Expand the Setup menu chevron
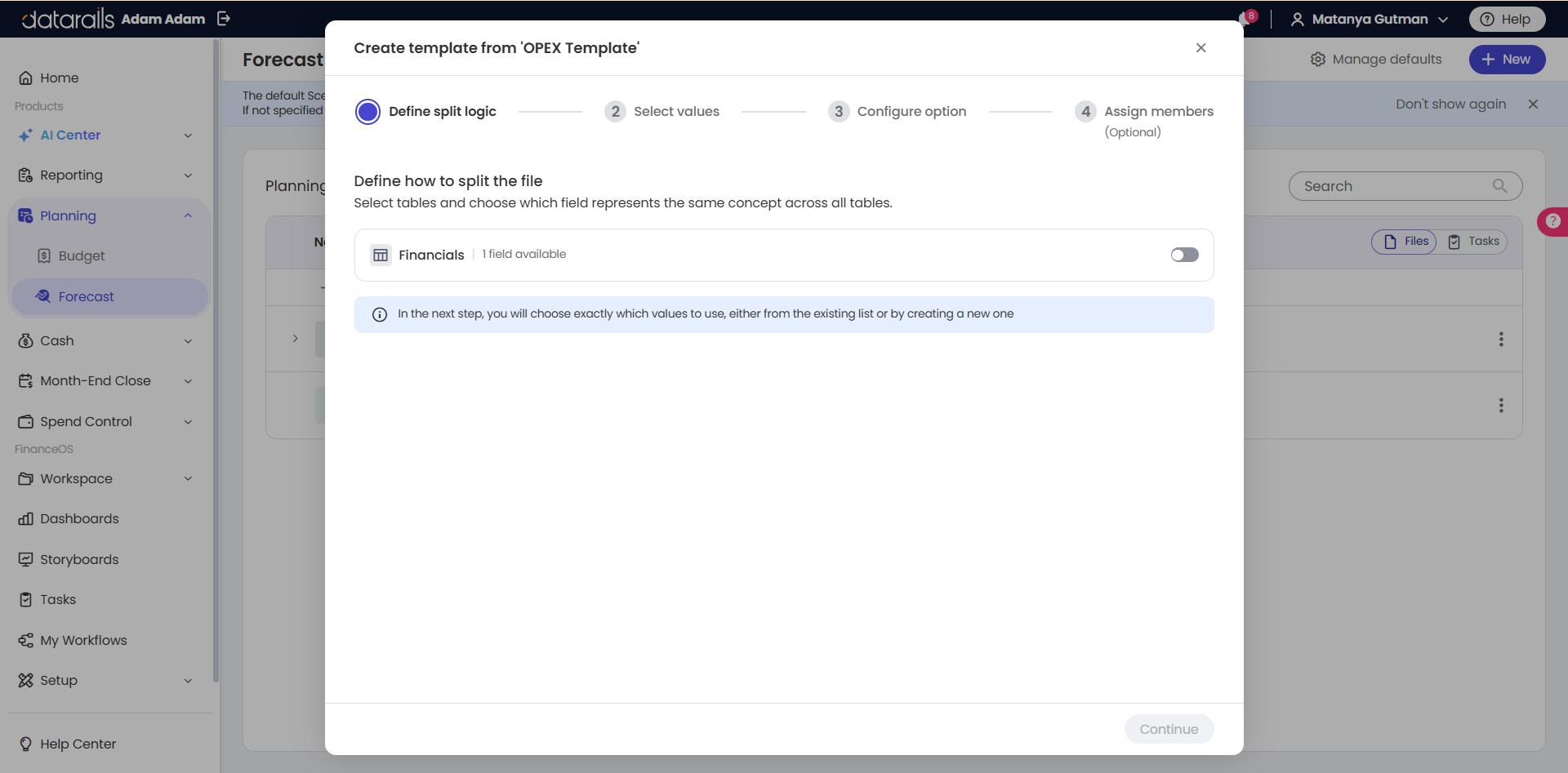1568x773 pixels. (189, 681)
